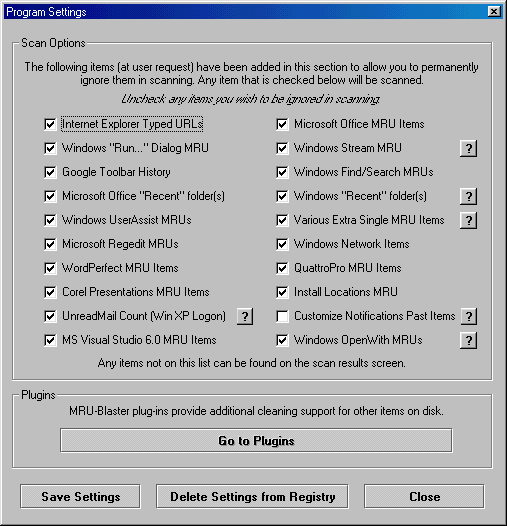Toggle Install Locations MRU checkbox
507x526 pixels.
[282, 293]
